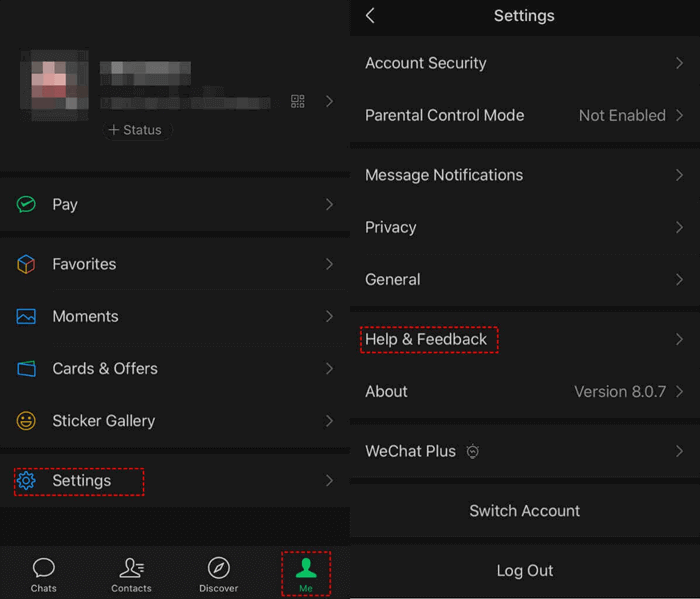The image size is (700, 599).
Task: Add a status with the Status button
Action: tap(135, 130)
